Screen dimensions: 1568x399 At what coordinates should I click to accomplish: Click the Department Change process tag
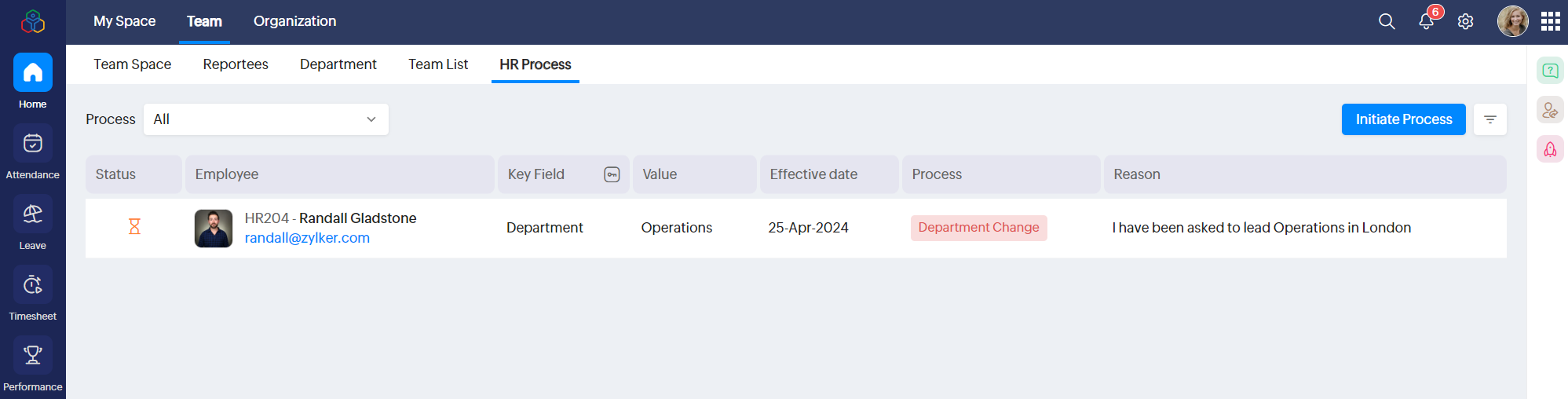(978, 228)
